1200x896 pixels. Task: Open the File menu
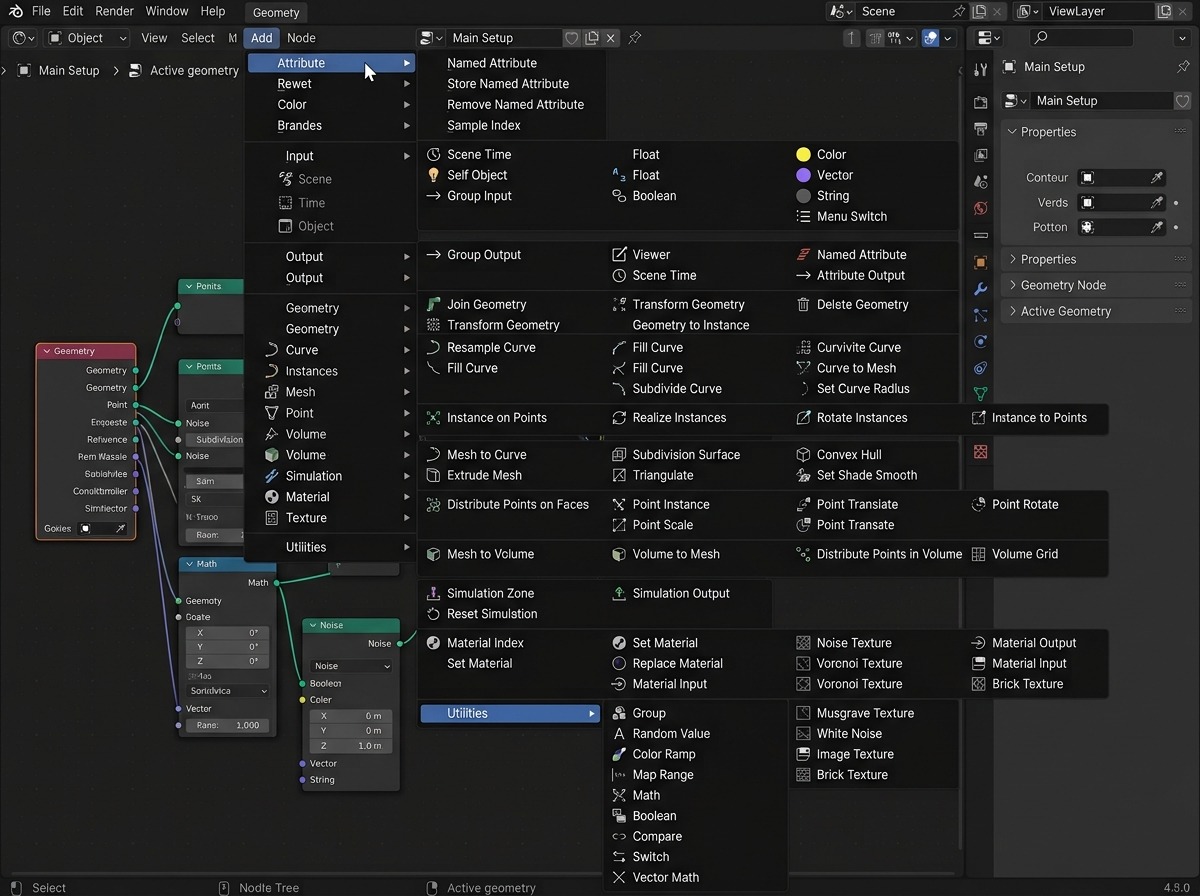(x=41, y=11)
